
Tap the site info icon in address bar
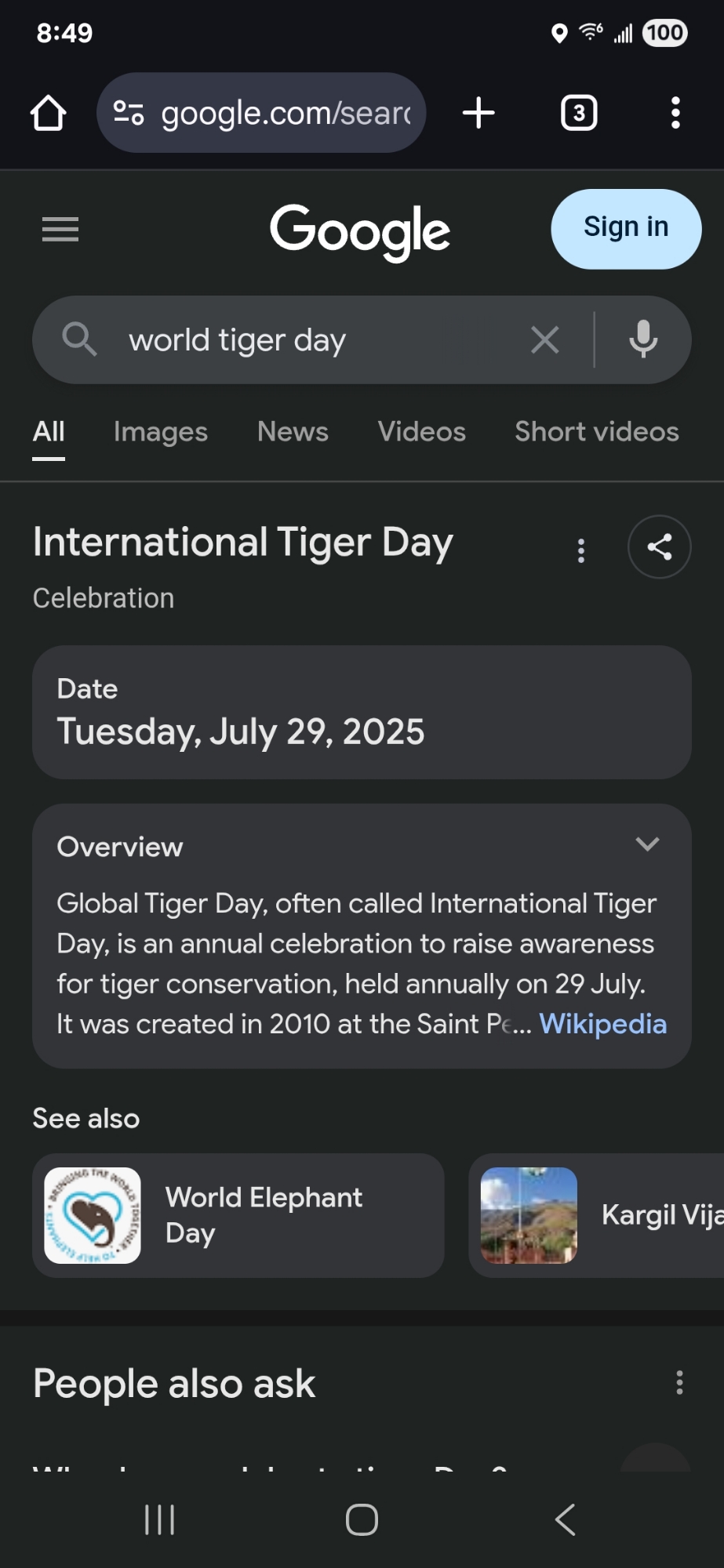129,113
